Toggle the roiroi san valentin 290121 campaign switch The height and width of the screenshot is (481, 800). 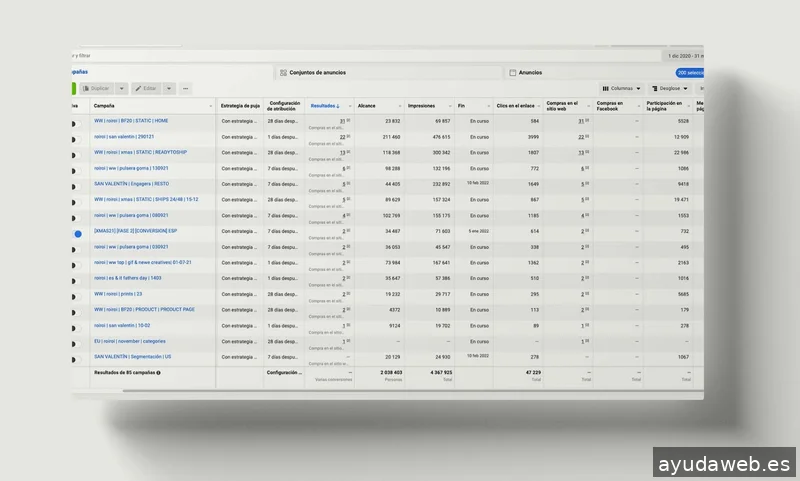[76, 140]
